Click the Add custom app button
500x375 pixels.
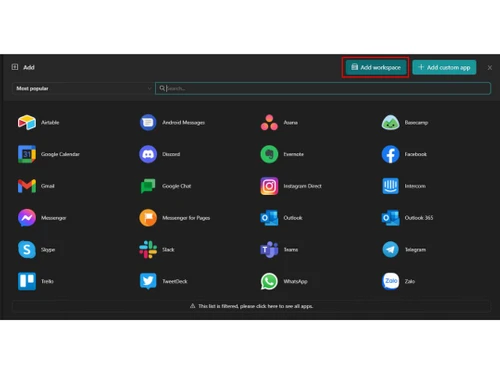[x=444, y=67]
